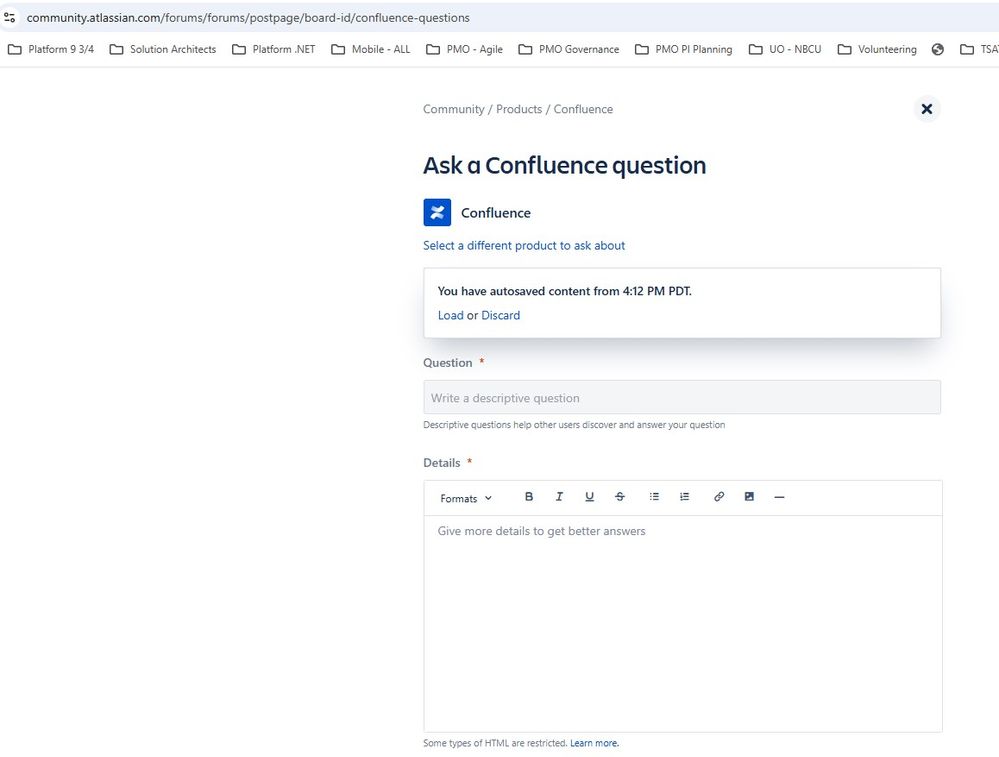Click the browser address bar URL
The width and height of the screenshot is (999, 757).
tap(248, 18)
